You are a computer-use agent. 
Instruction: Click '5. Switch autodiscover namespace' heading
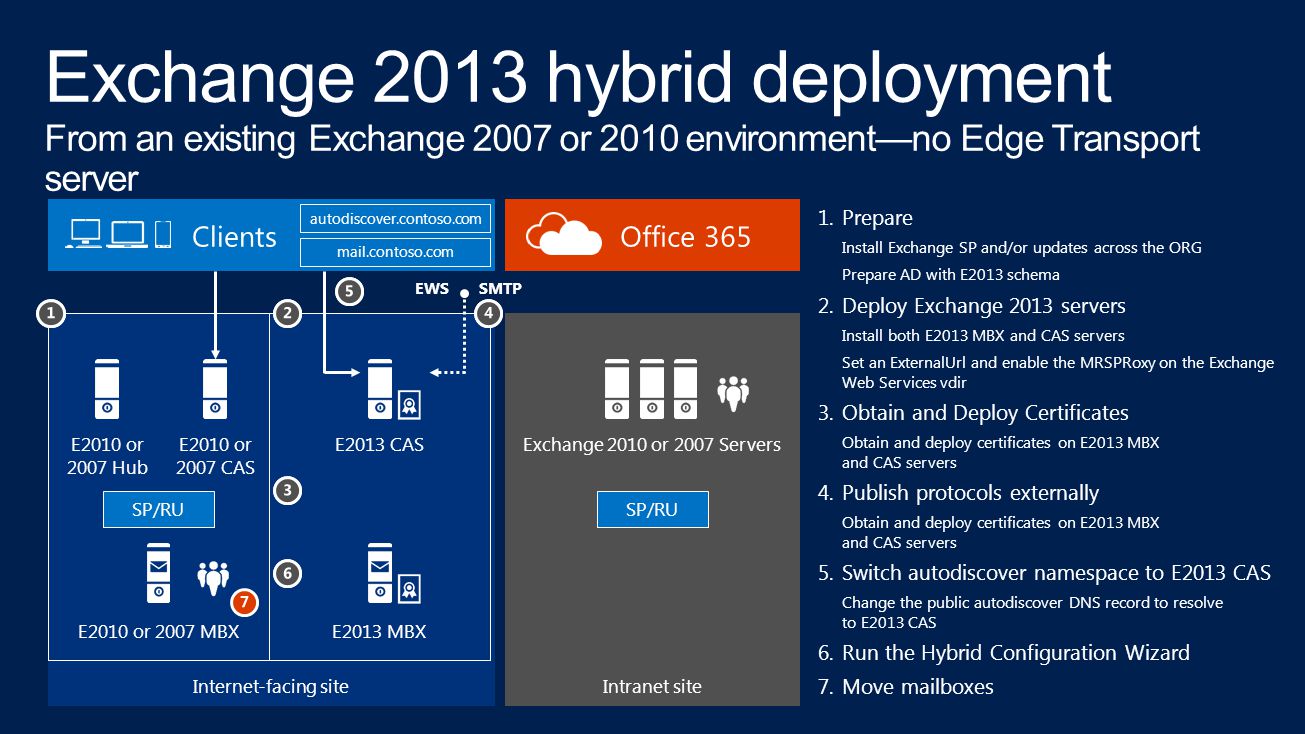point(1044,573)
